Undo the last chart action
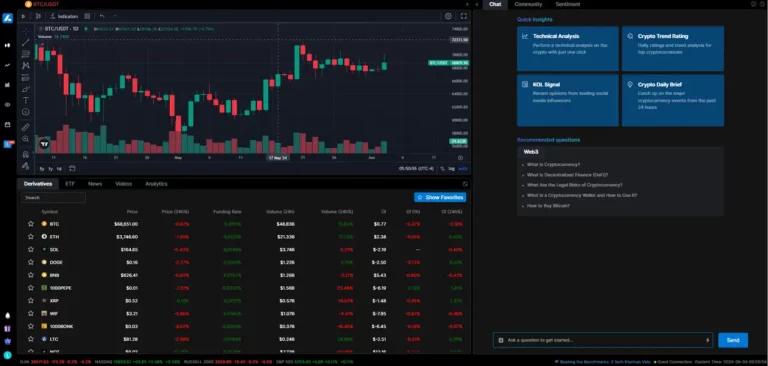Image resolution: width=768 pixels, height=366 pixels. pyautogui.click(x=102, y=16)
